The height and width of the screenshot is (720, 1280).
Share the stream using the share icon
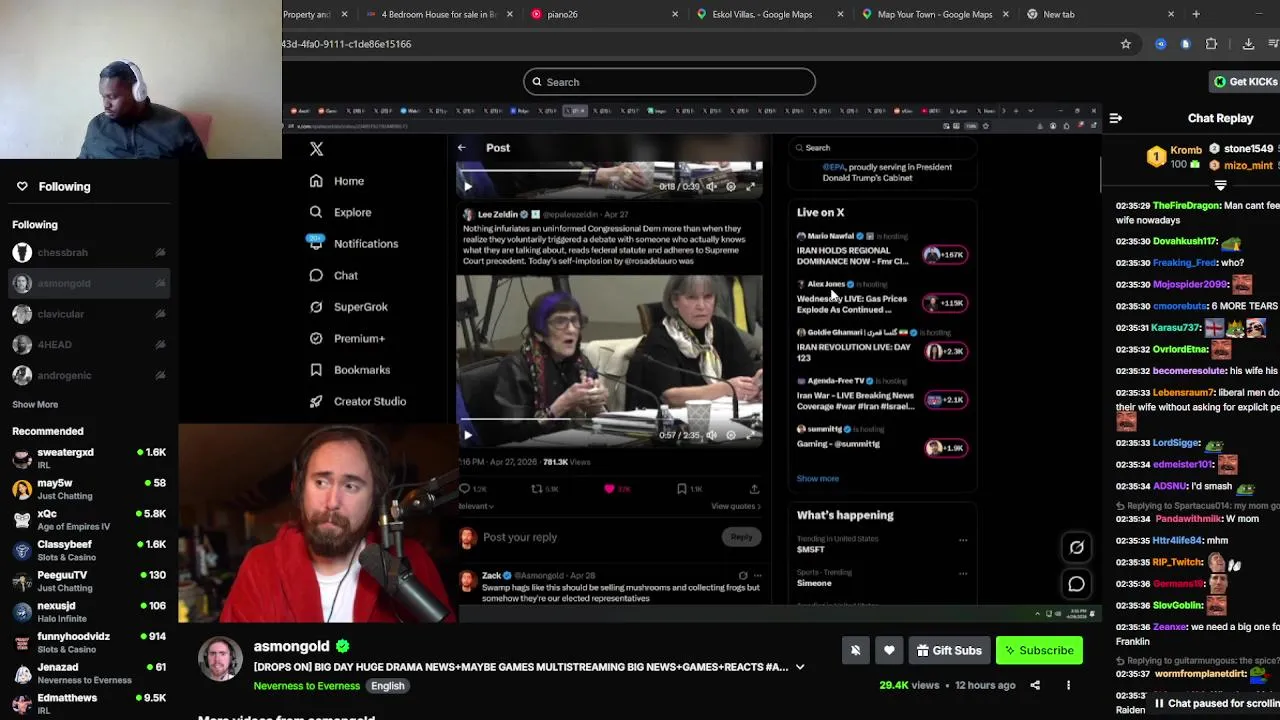tap(1035, 686)
